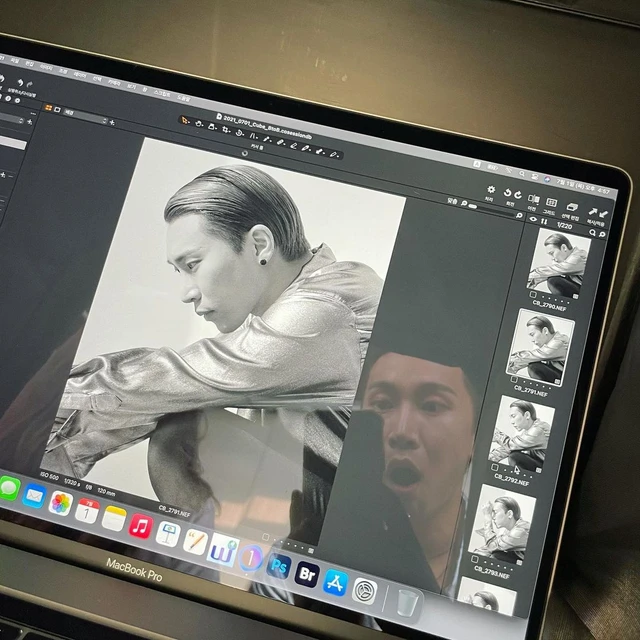The width and height of the screenshot is (640, 640).
Task: Click the viewer zoom slider
Action: pyautogui.click(x=490, y=209)
